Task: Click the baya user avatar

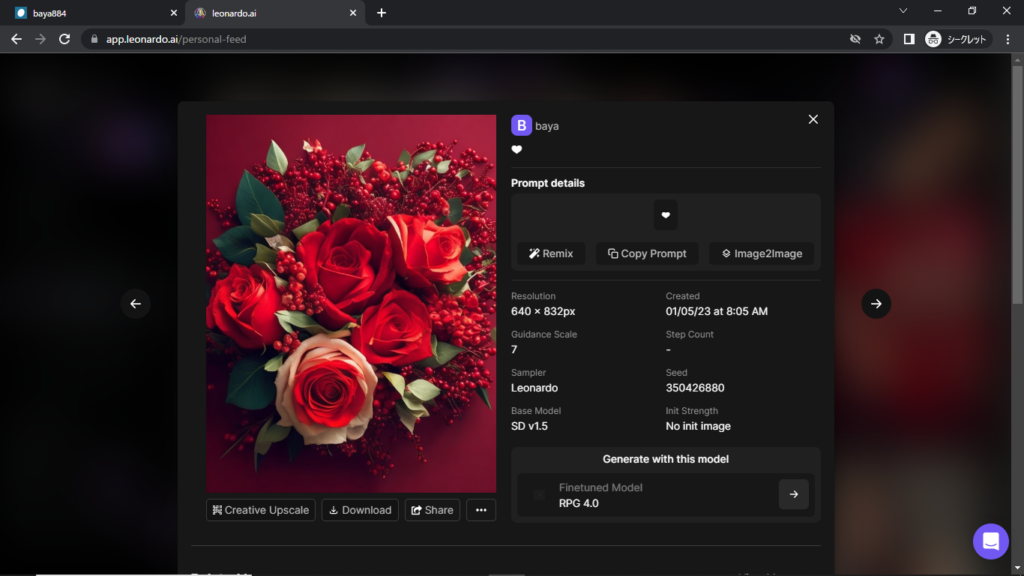Action: coord(521,126)
